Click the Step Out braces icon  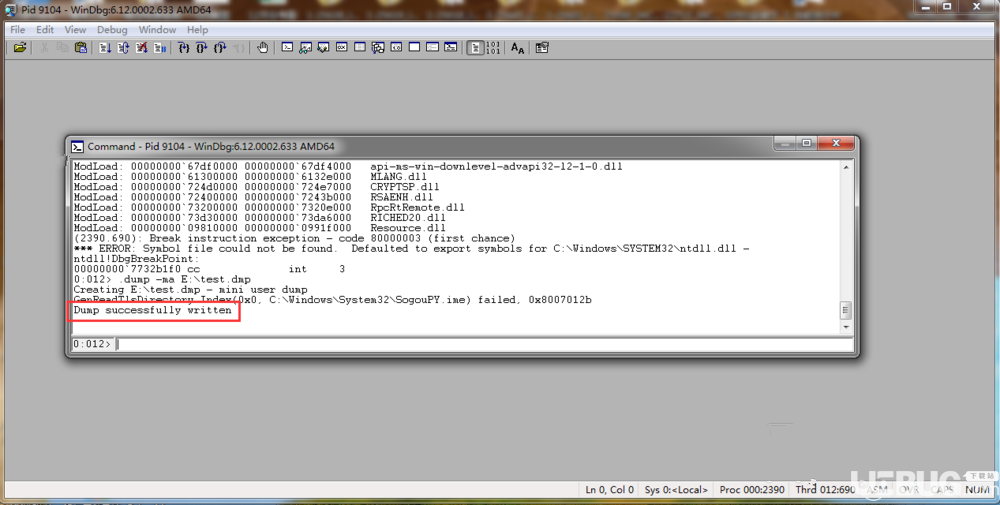220,48
